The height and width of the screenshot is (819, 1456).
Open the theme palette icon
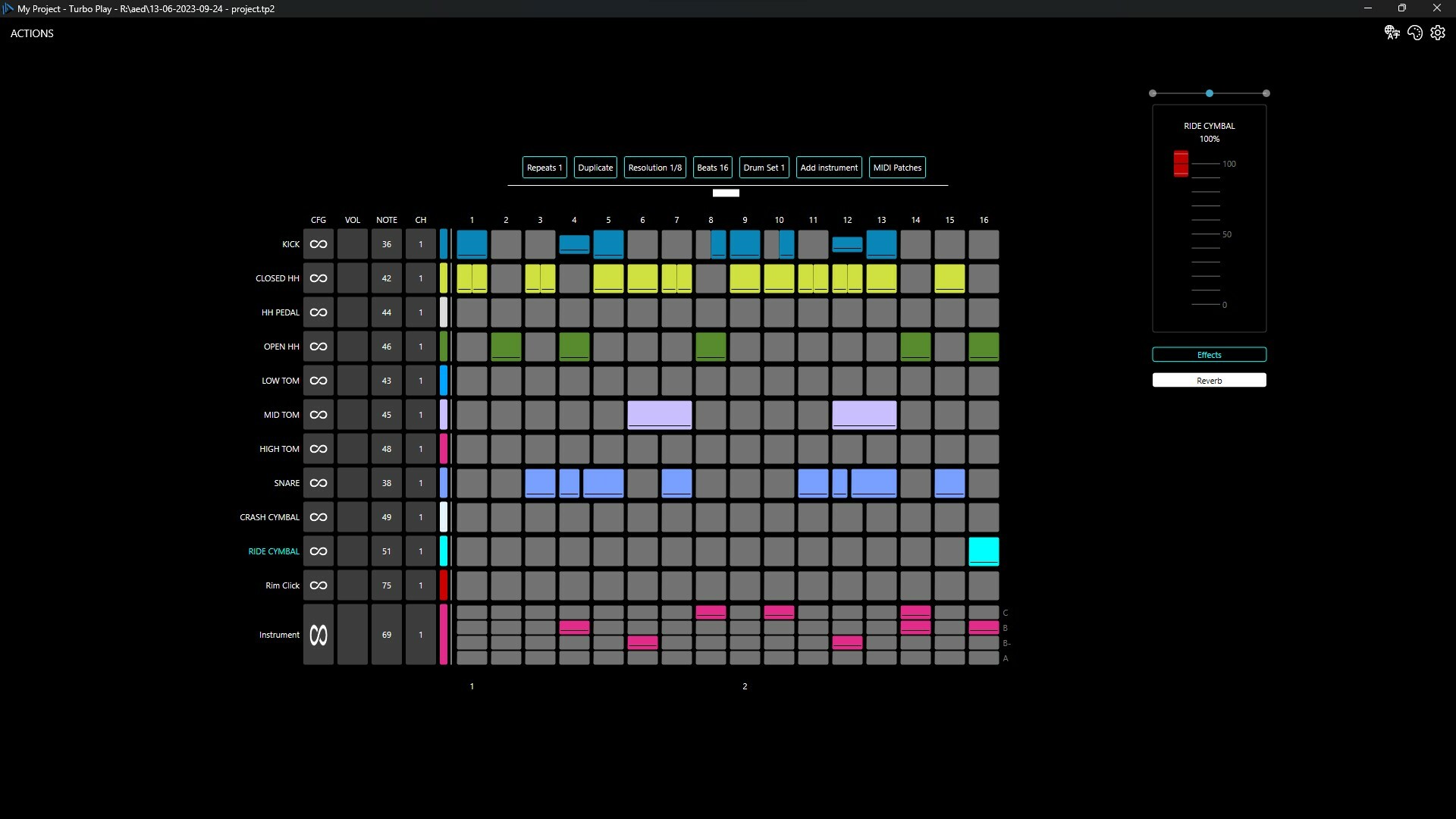tap(1415, 33)
